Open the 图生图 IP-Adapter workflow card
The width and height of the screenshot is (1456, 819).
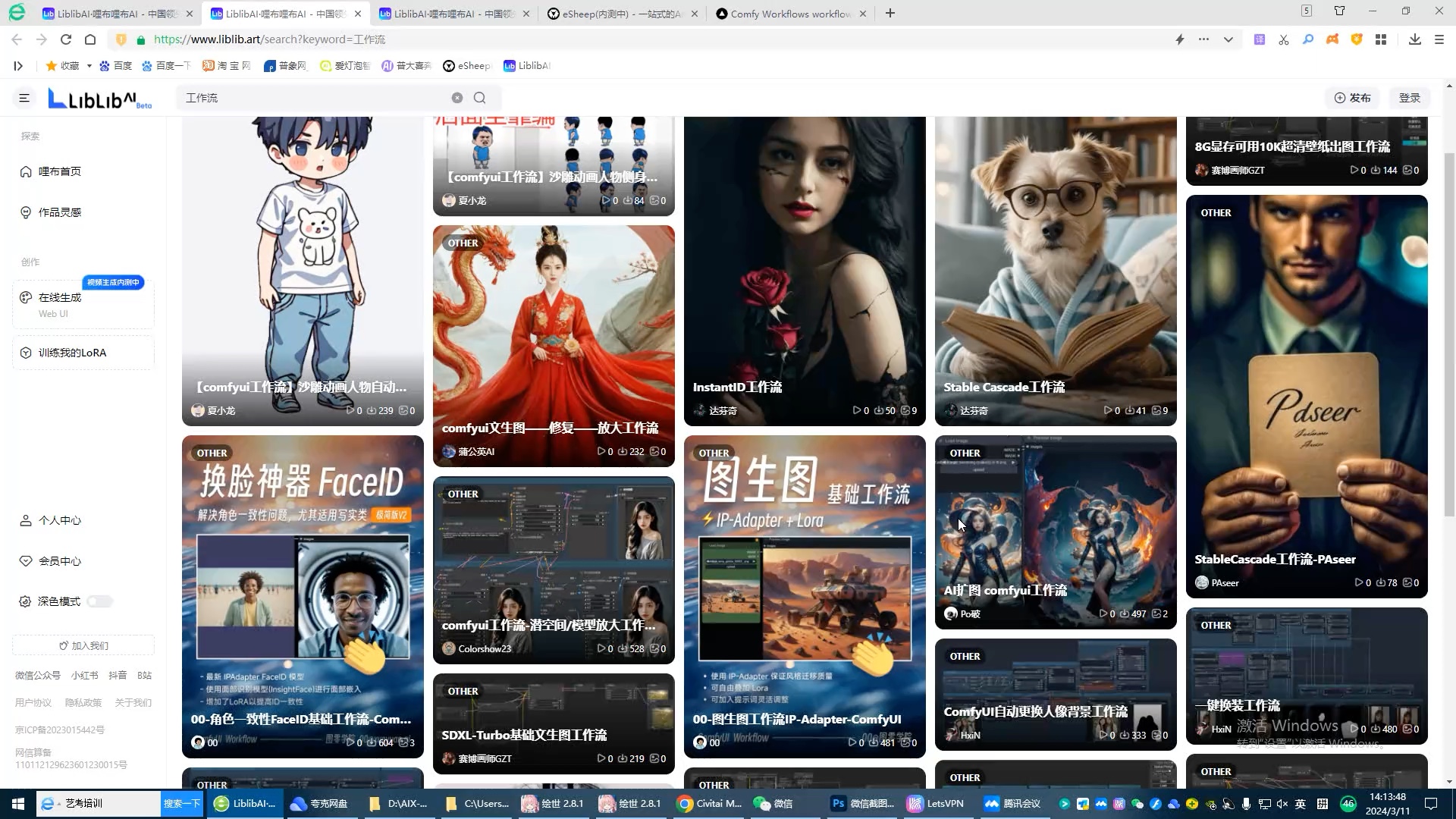tap(805, 596)
